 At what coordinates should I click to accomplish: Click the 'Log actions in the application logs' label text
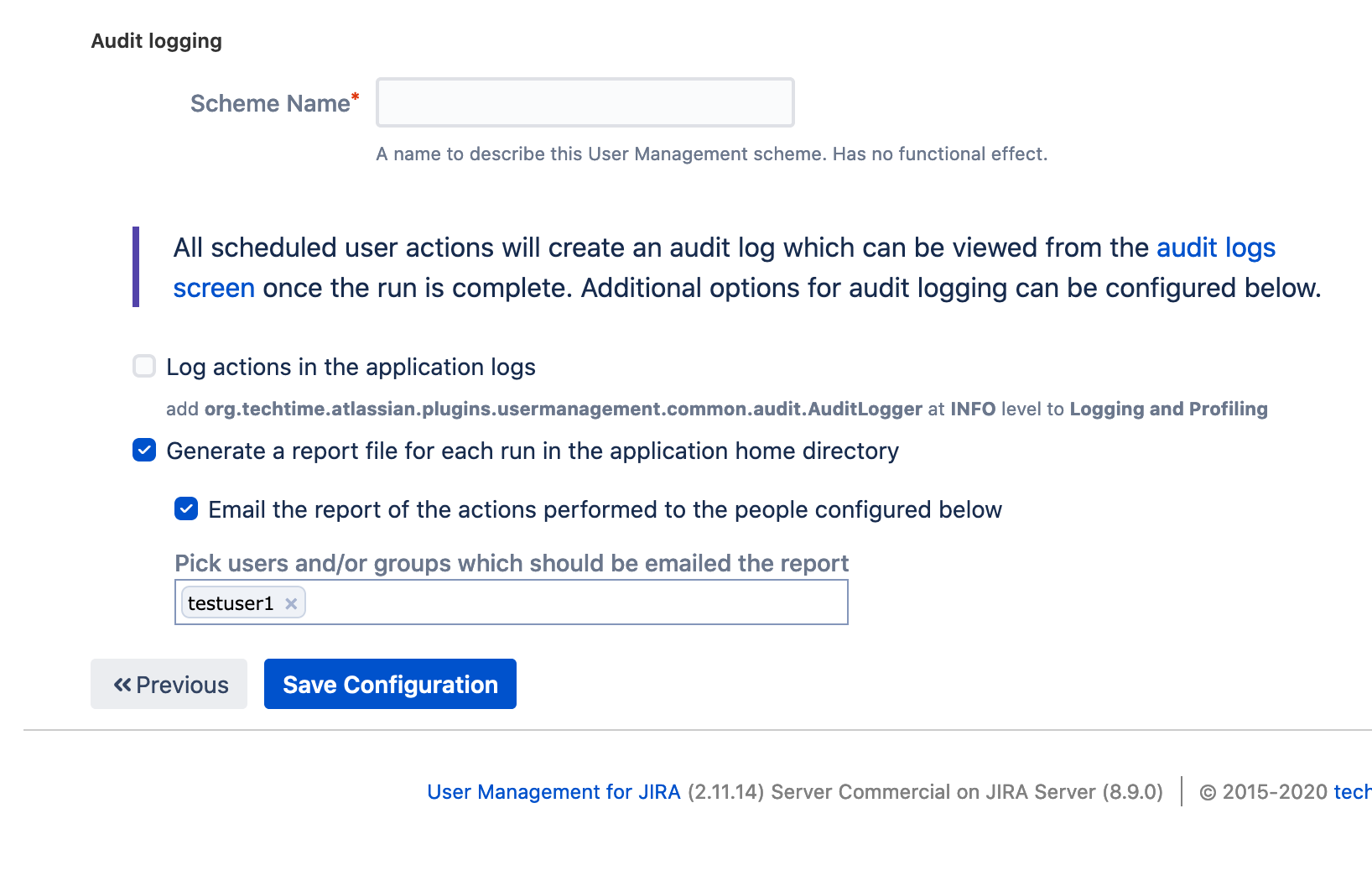point(351,367)
